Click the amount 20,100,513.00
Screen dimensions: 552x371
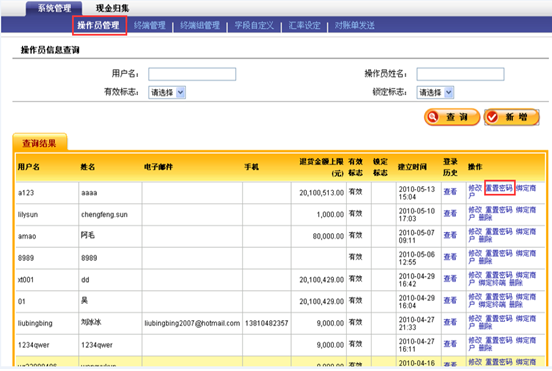tap(321, 193)
